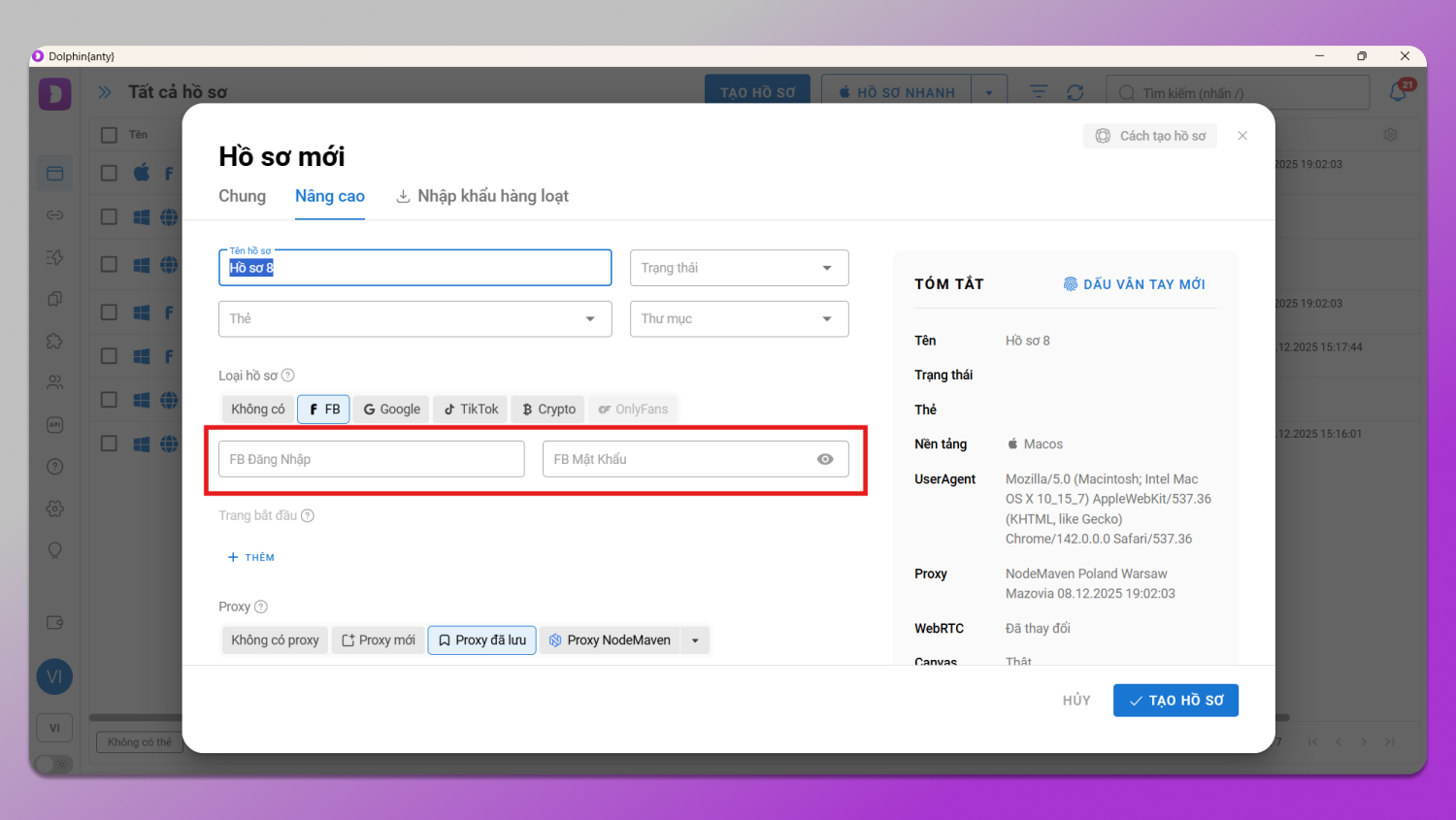Open the filter icon in toolbar
This screenshot has width=1456, height=820.
click(x=1039, y=92)
